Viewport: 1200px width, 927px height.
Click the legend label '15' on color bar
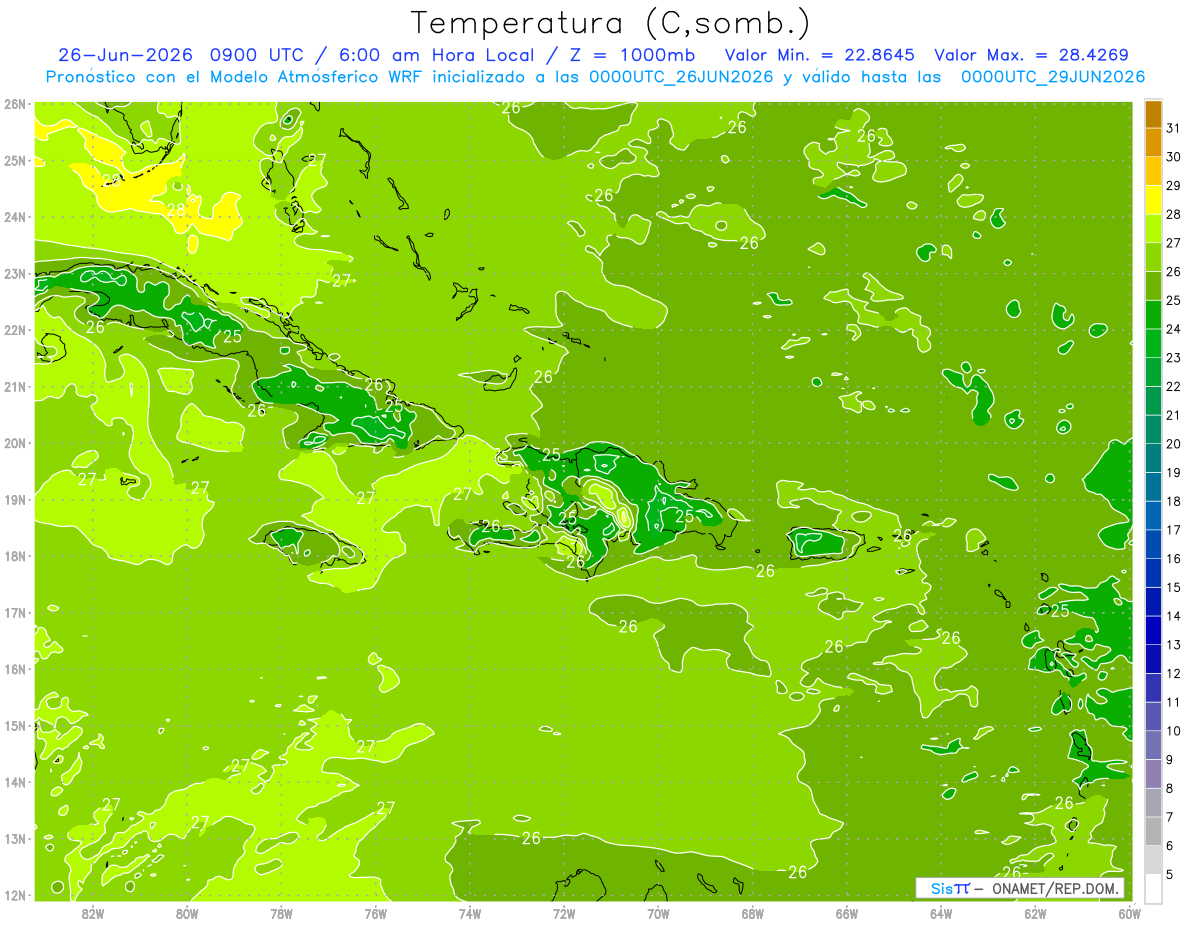[1174, 588]
